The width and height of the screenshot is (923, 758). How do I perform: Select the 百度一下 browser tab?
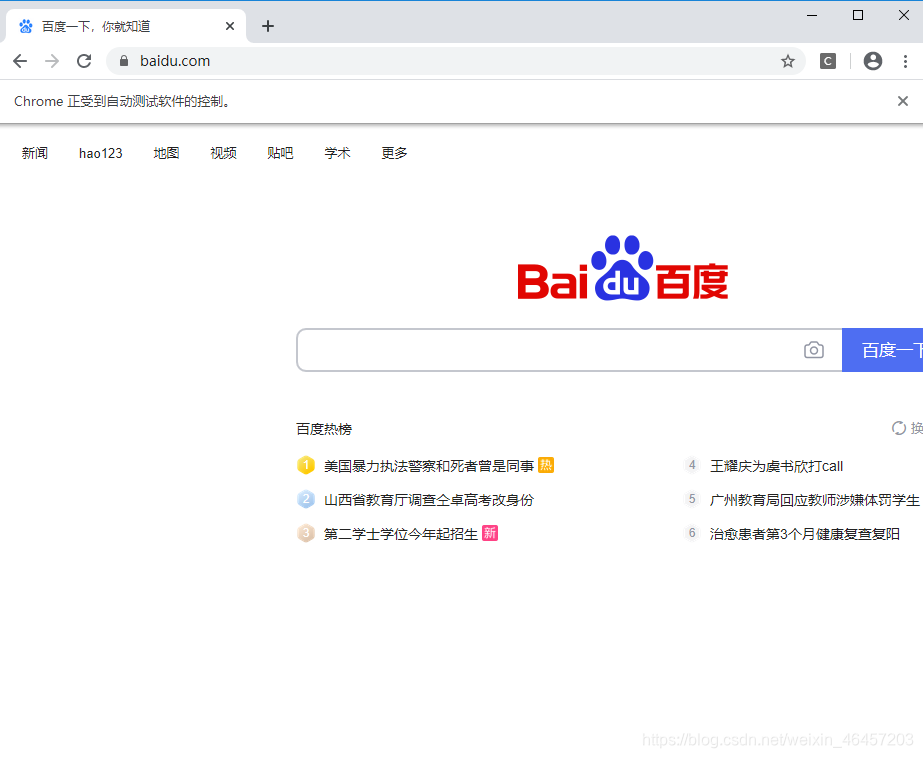pyautogui.click(x=125, y=26)
